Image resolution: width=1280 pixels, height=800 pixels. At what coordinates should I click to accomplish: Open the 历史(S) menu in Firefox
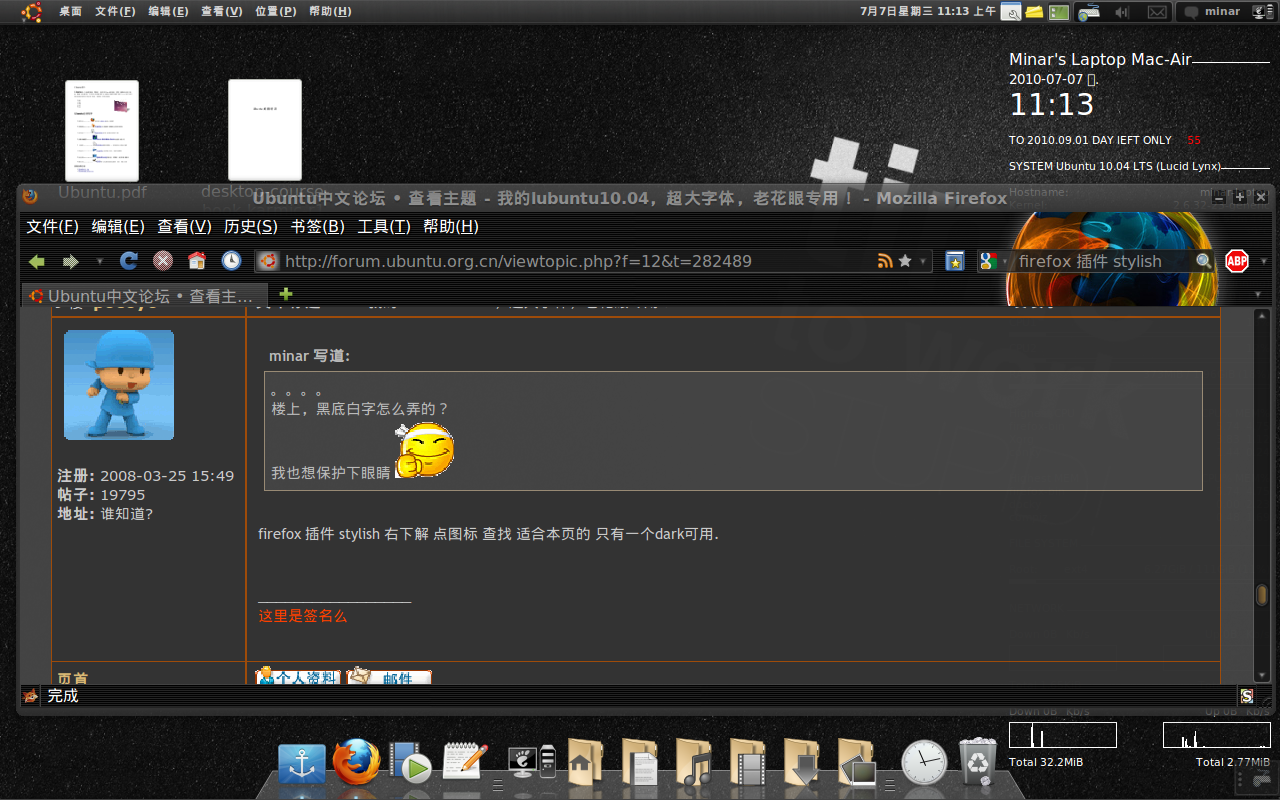[251, 227]
